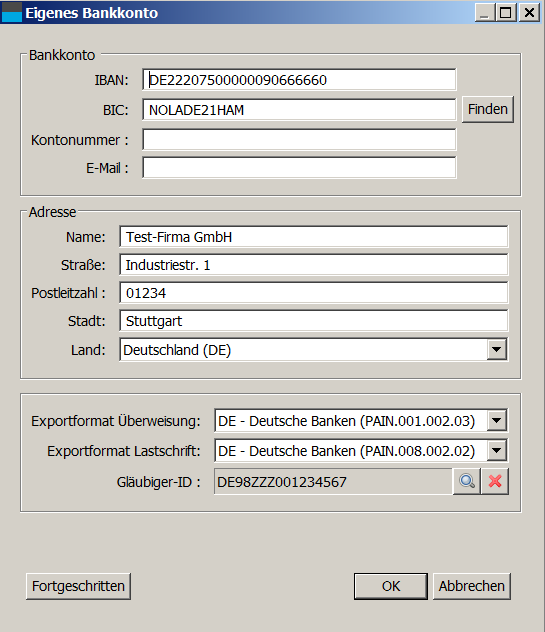Image resolution: width=545 pixels, height=632 pixels.
Task: Select the Postleitzahl field showing 01234
Action: point(314,293)
